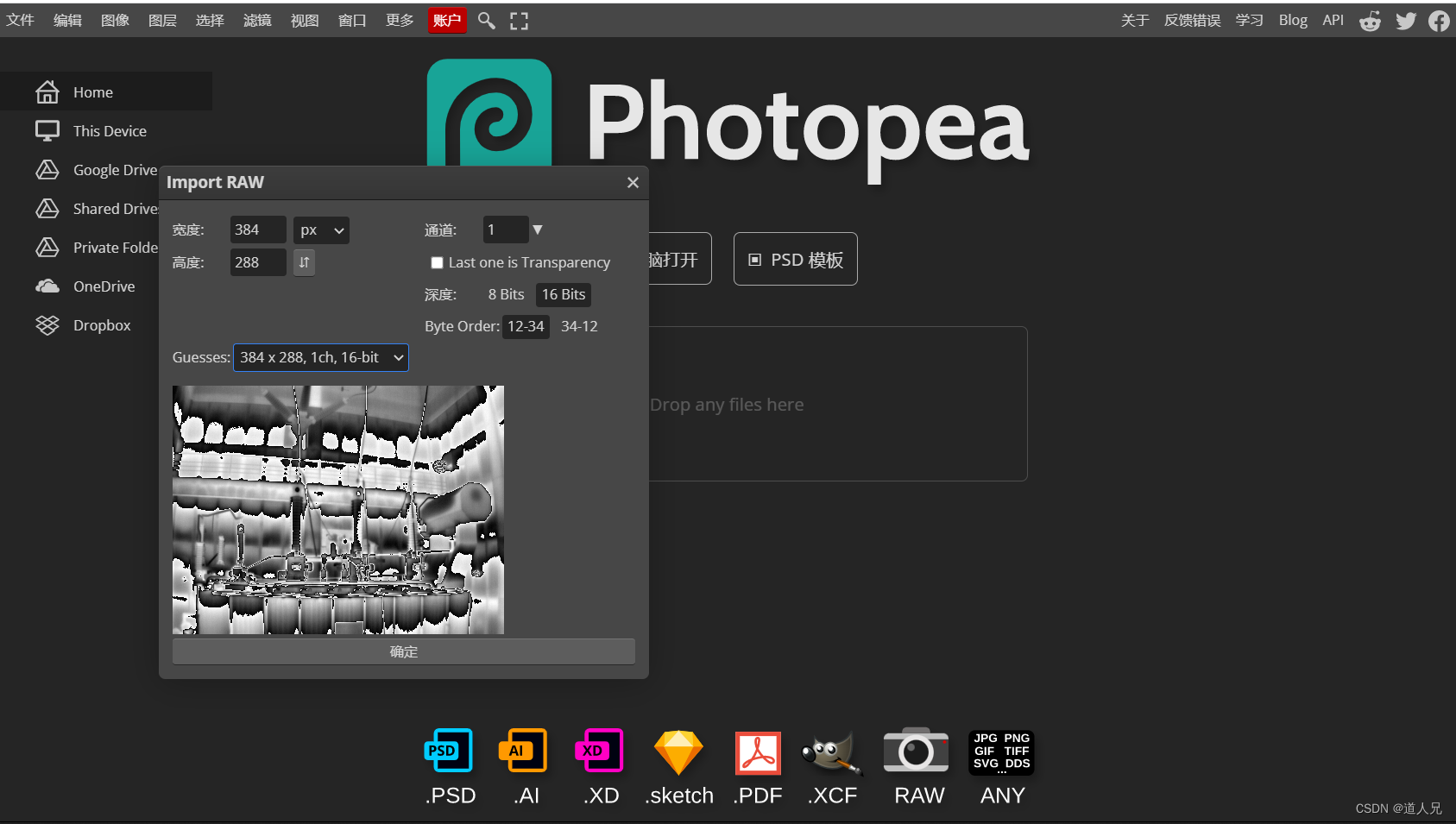Click the .XD format icon
Viewport: 1456px width, 824px height.
pyautogui.click(x=599, y=751)
